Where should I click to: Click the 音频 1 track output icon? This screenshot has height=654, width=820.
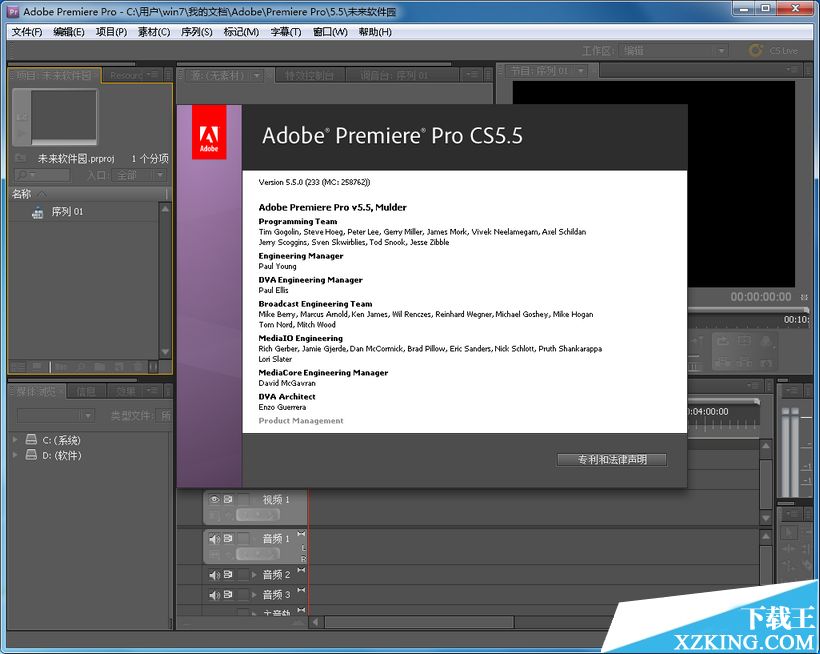(x=228, y=538)
